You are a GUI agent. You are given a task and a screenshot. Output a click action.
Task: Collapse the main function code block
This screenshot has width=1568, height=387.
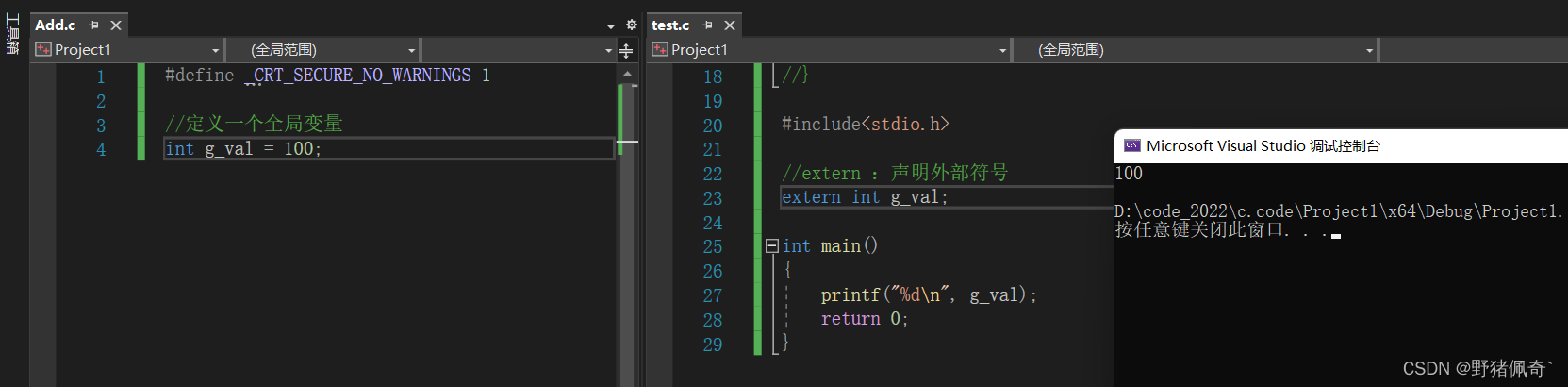pos(771,246)
